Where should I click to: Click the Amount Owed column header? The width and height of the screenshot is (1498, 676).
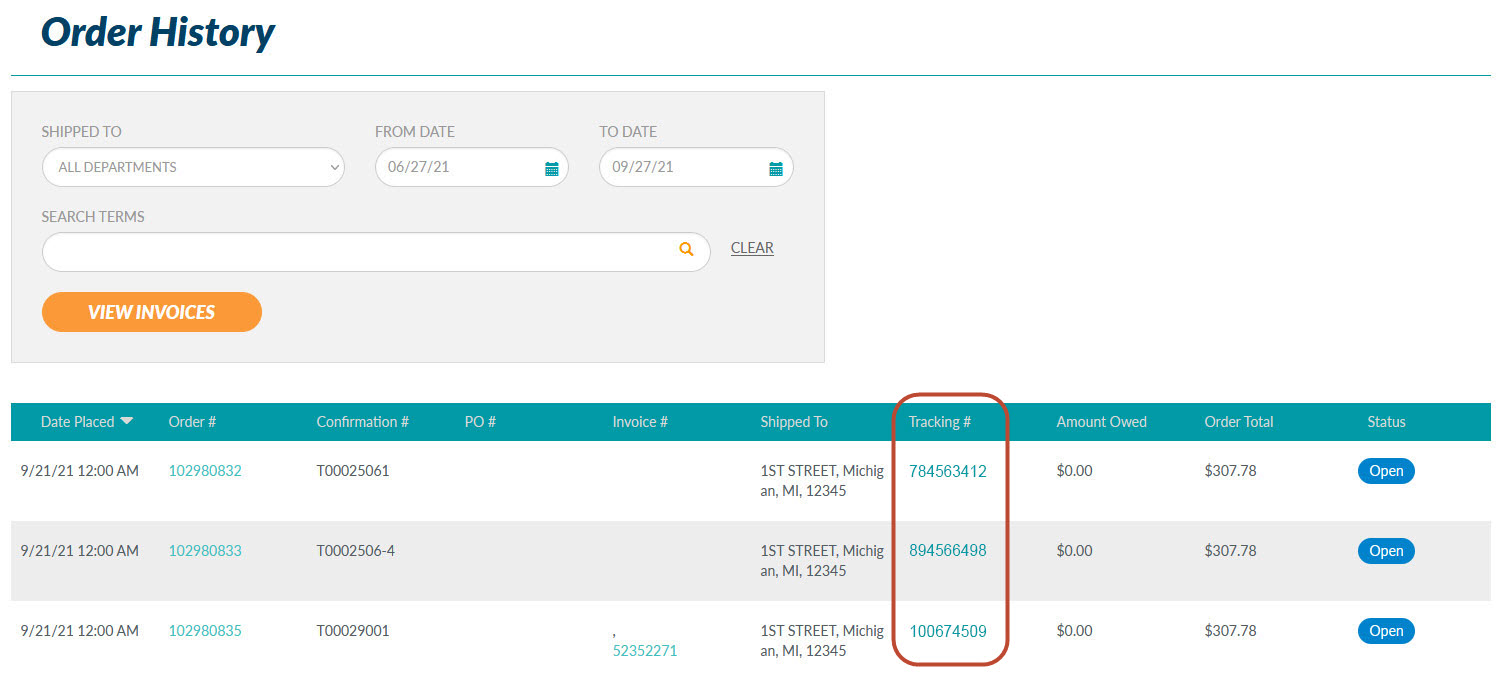tap(1101, 422)
